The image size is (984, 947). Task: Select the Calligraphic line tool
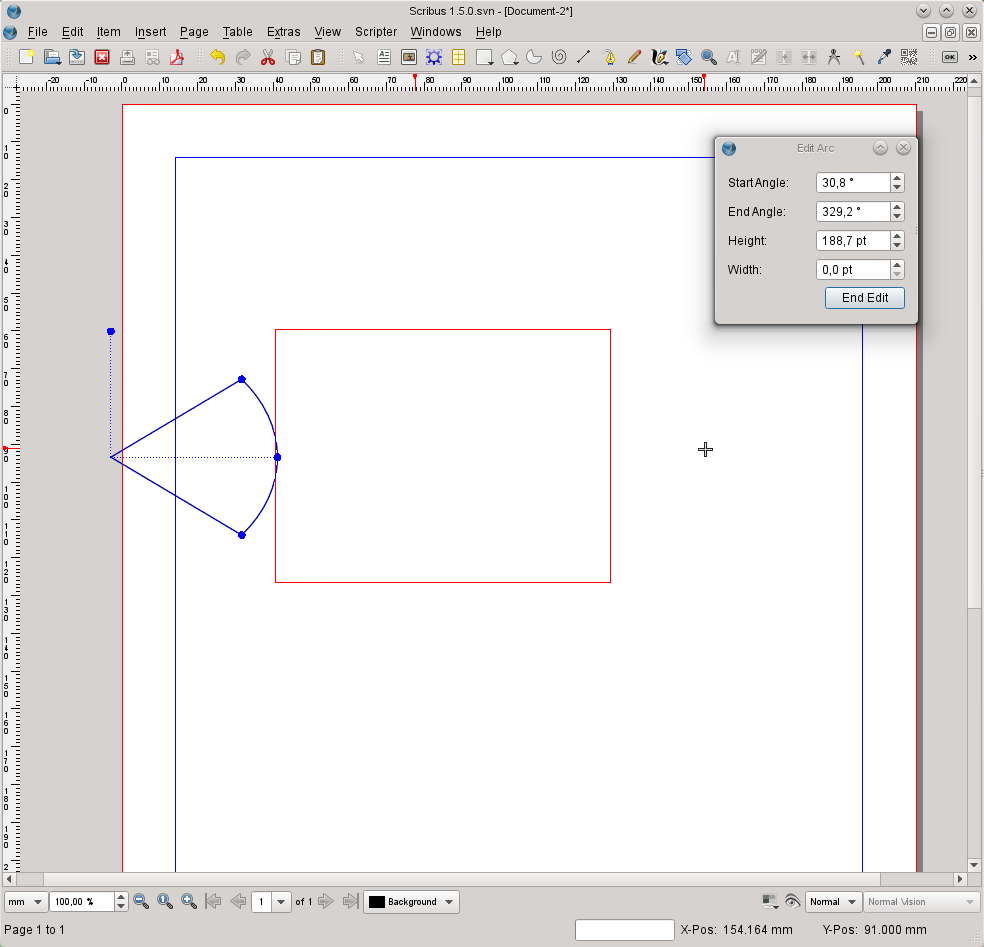pos(659,57)
